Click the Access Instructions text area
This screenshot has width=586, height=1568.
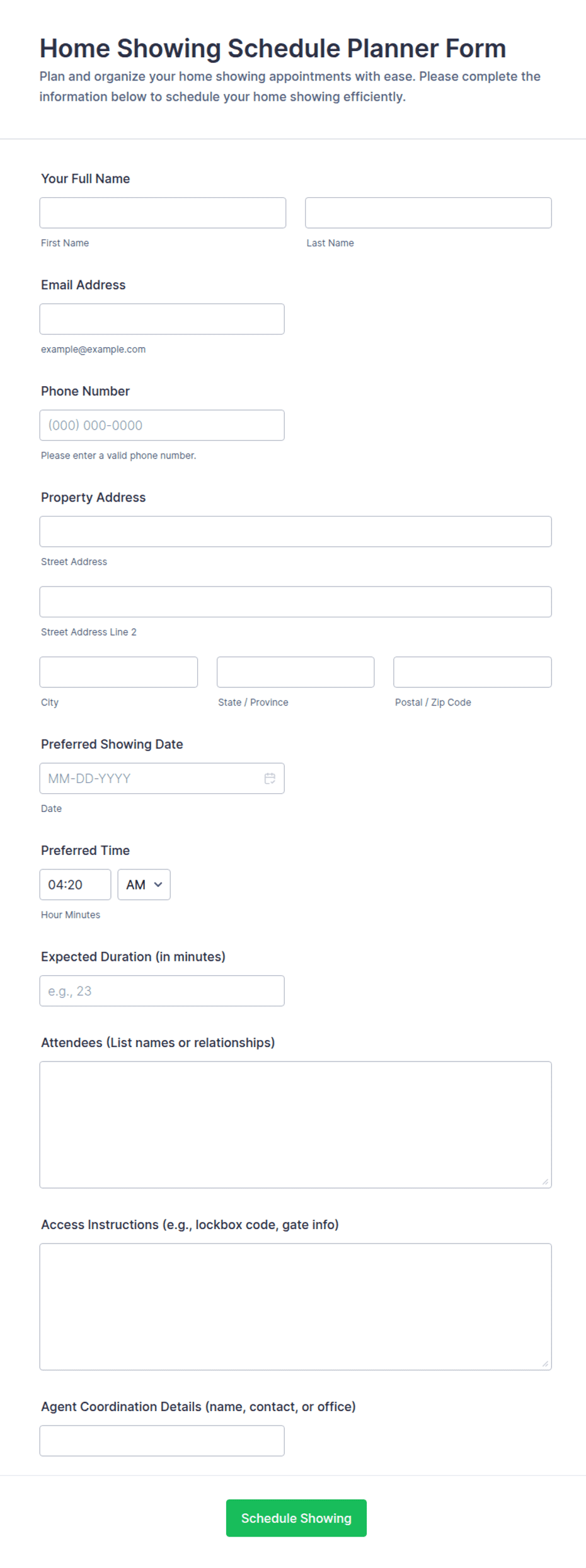click(x=296, y=1307)
